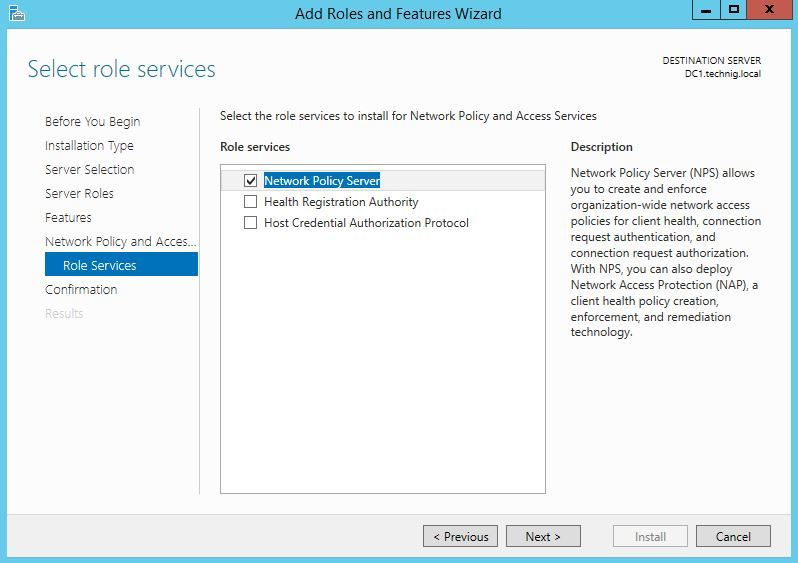Minimize the wizard window
798x563 pixels.
[707, 10]
